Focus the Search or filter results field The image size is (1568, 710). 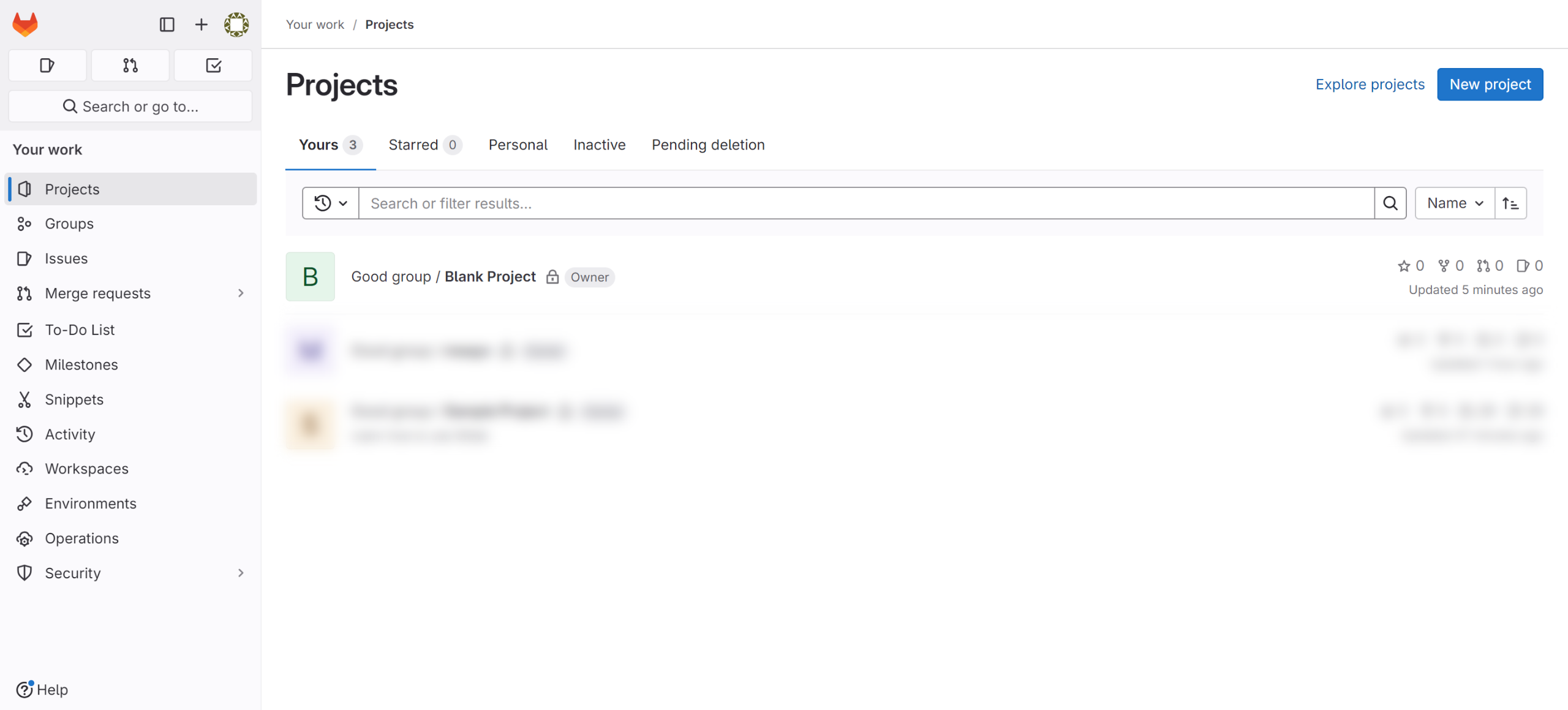(x=866, y=203)
